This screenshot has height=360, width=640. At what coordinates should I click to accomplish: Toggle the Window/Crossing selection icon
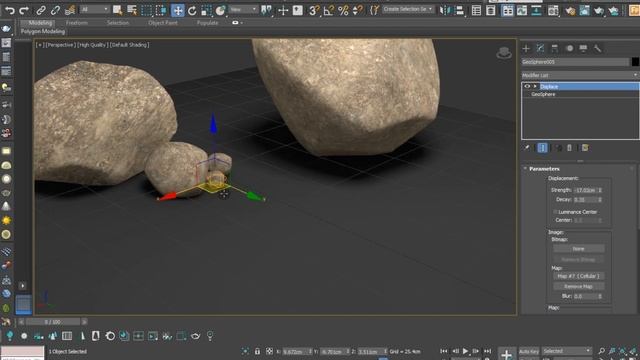pos(161,10)
